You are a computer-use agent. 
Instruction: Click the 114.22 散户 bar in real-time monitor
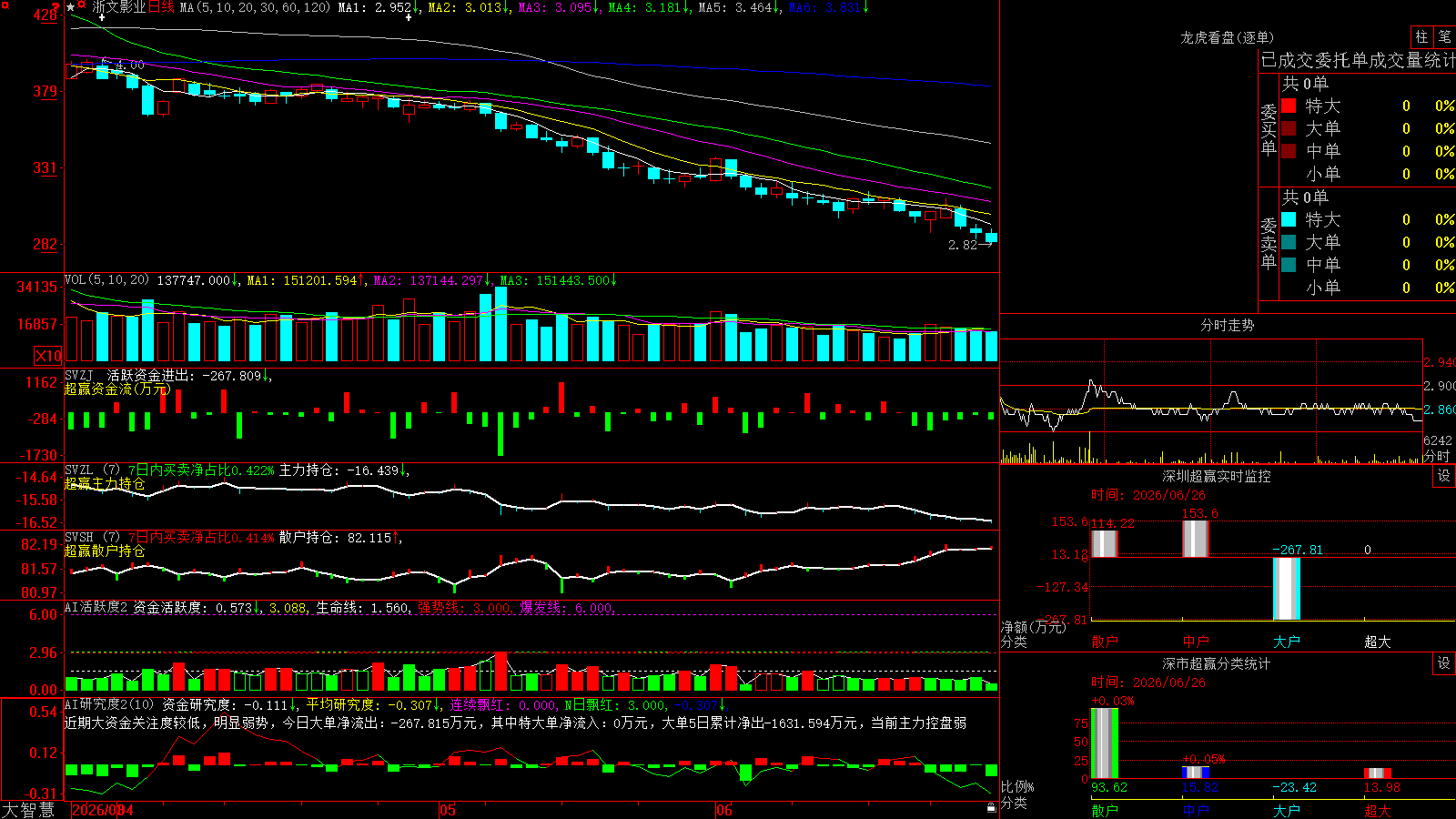1104,543
